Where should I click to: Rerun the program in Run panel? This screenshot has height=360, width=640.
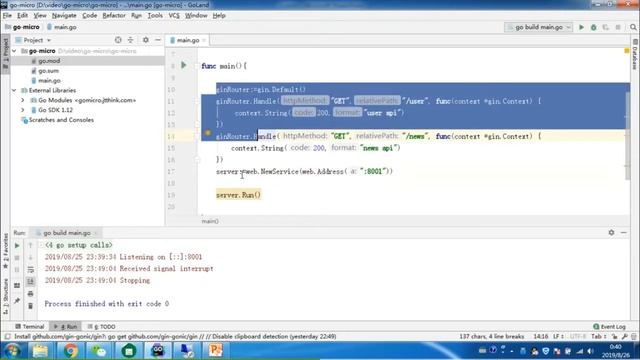(17, 246)
